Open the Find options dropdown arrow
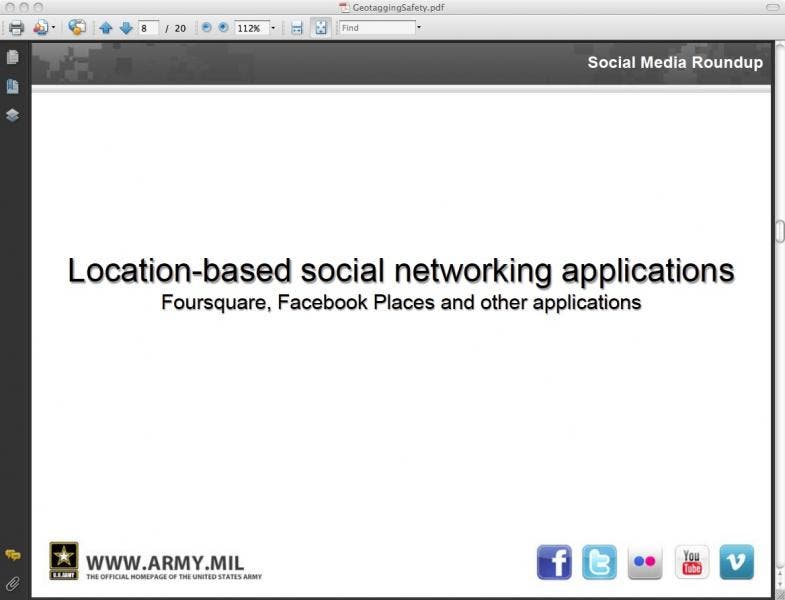785x600 pixels. (x=419, y=28)
